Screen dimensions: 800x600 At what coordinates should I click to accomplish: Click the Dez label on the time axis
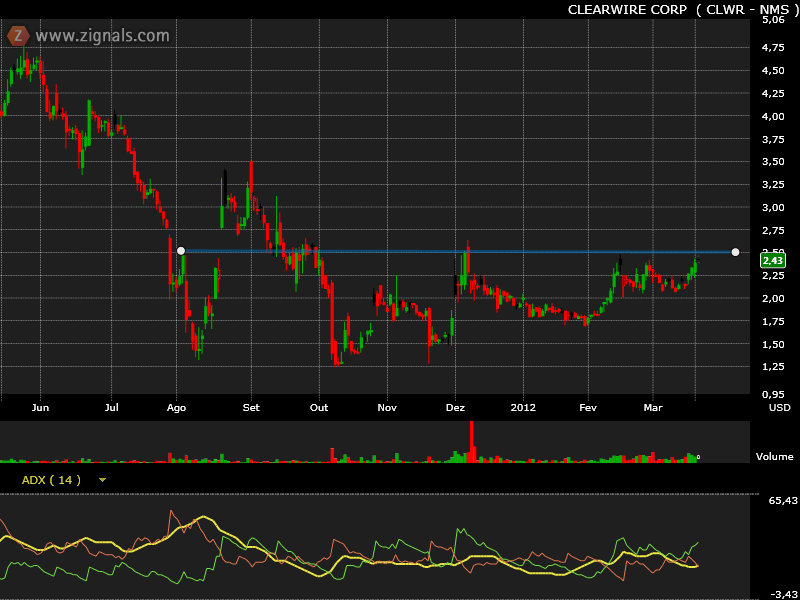point(455,408)
